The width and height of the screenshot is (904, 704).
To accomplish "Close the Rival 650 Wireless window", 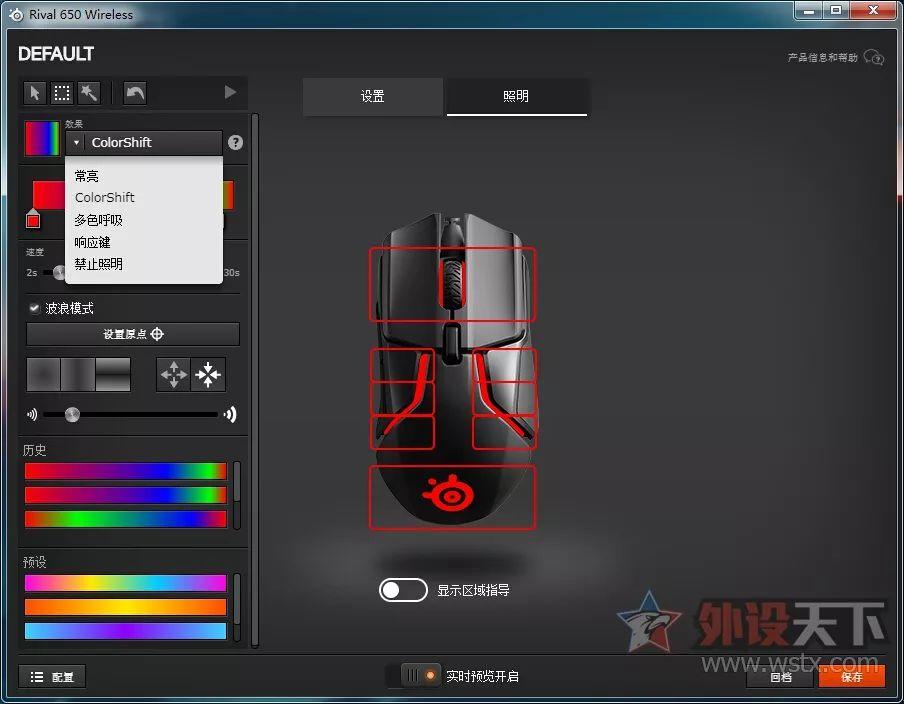I will click(x=873, y=11).
